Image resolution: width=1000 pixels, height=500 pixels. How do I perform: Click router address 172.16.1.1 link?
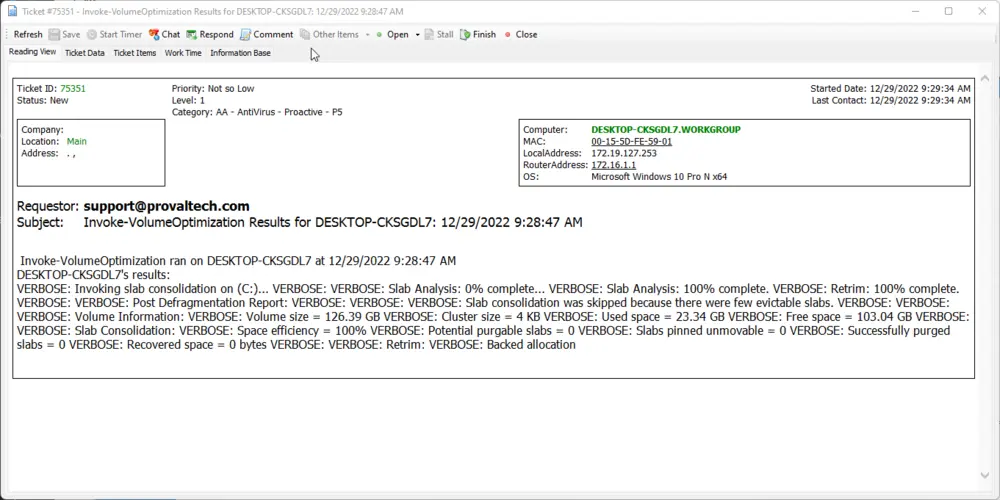[x=614, y=165]
